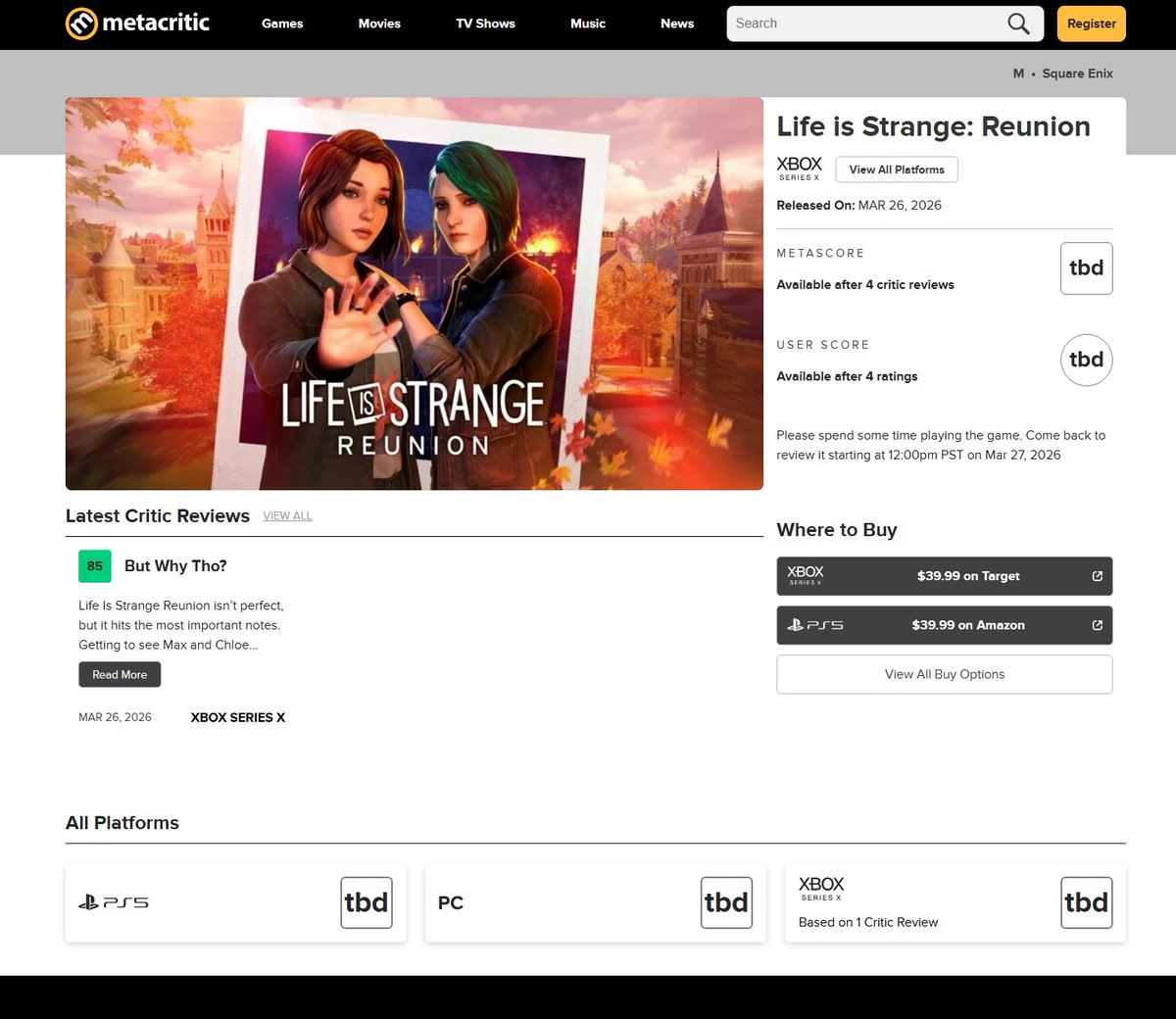This screenshot has height=1019, width=1176.
Task: Click the Released On date text
Action: (x=859, y=206)
